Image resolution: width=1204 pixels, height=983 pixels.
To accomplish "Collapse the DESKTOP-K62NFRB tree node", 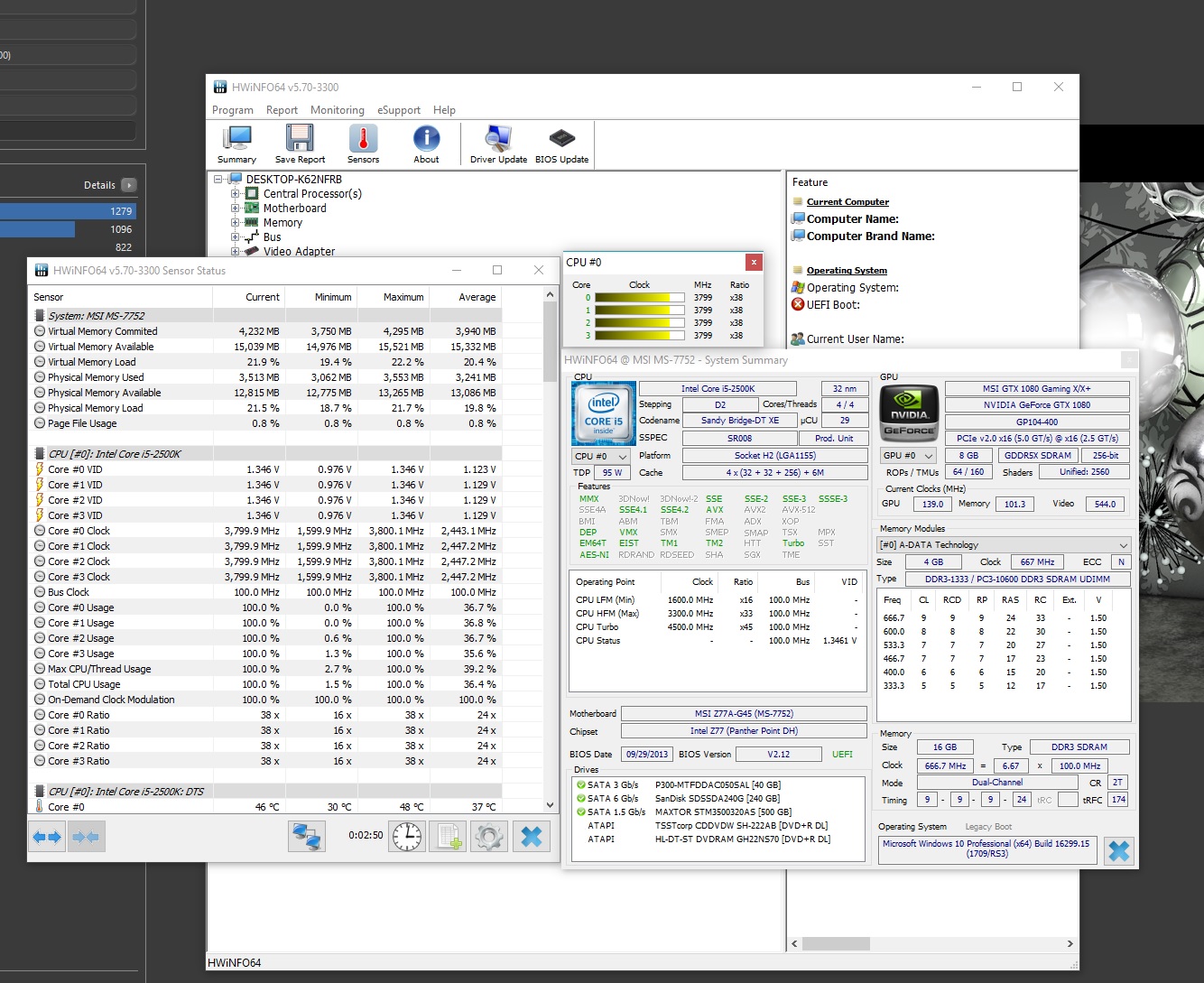I will pyautogui.click(x=218, y=179).
